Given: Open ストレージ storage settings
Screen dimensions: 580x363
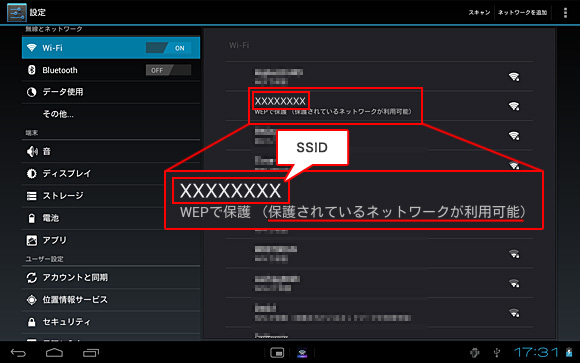Looking at the screenshot, I should pyautogui.click(x=111, y=196).
